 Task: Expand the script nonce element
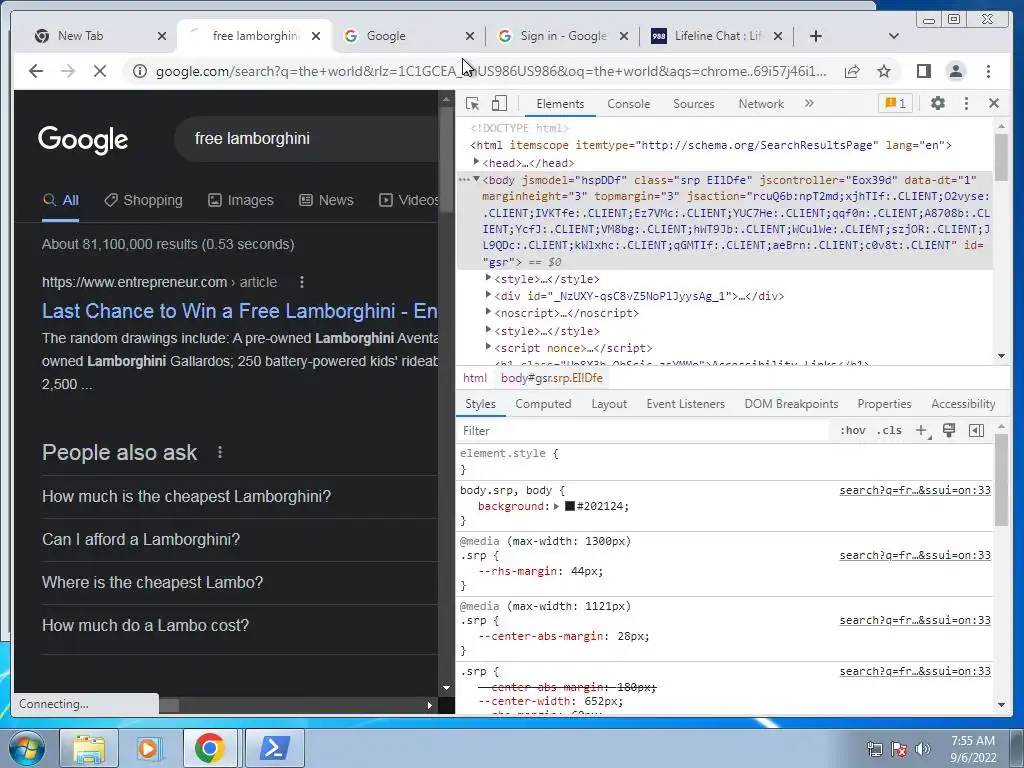tap(488, 347)
